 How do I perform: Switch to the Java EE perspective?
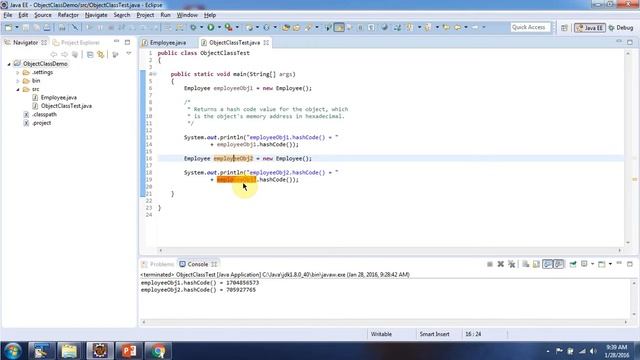coord(589,28)
